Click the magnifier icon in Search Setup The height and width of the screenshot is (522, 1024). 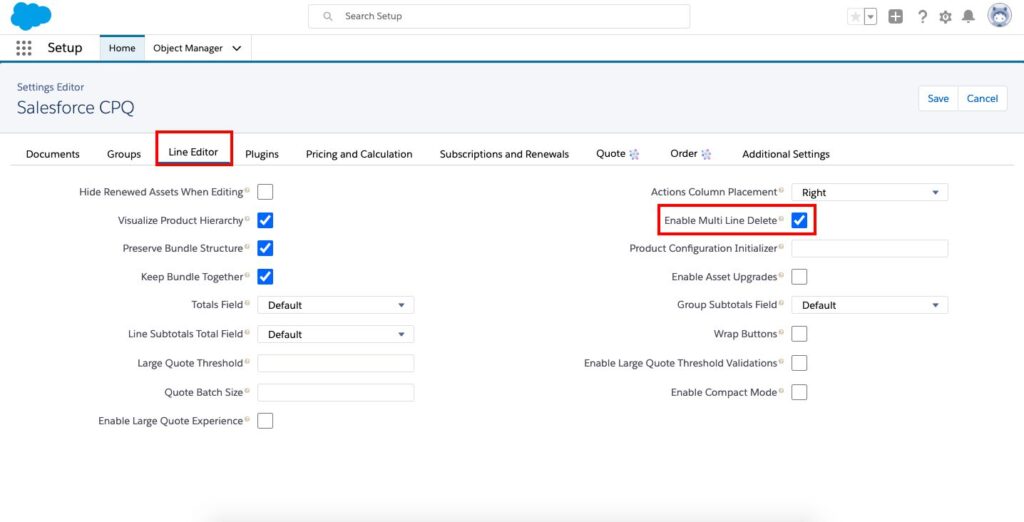click(x=328, y=16)
